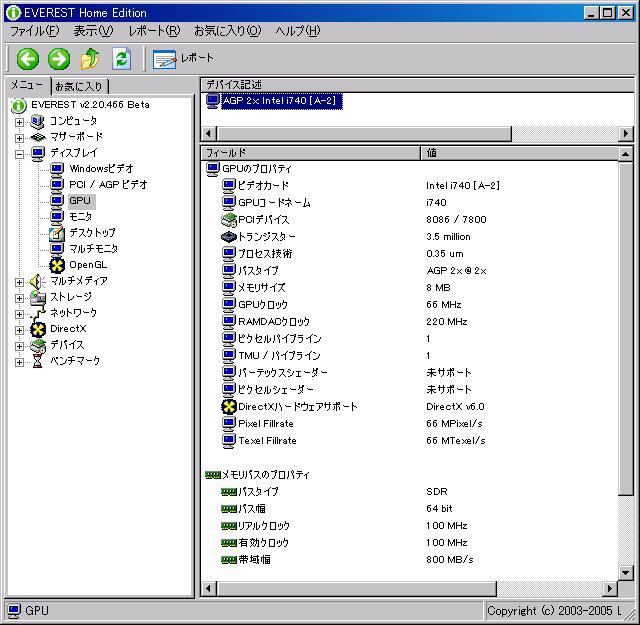Image resolution: width=640 pixels, height=625 pixels.
Task: Click the デバイス devices icon in tree
Action: pyautogui.click(x=38, y=345)
